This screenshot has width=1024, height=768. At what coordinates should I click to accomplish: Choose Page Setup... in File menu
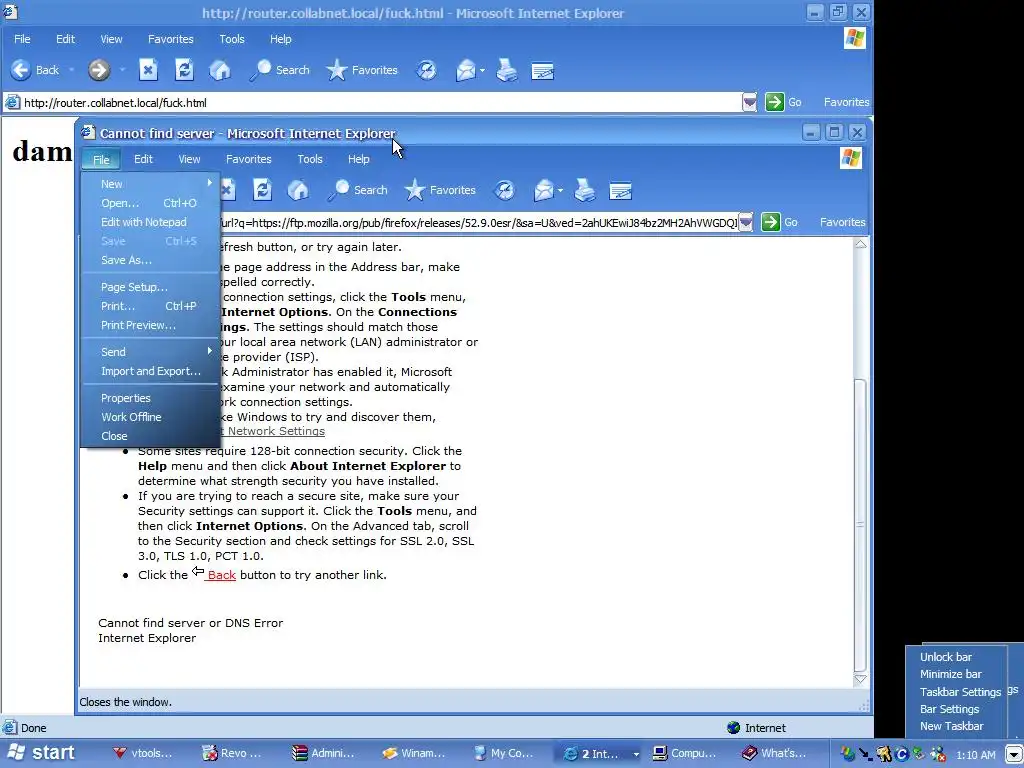150,287
